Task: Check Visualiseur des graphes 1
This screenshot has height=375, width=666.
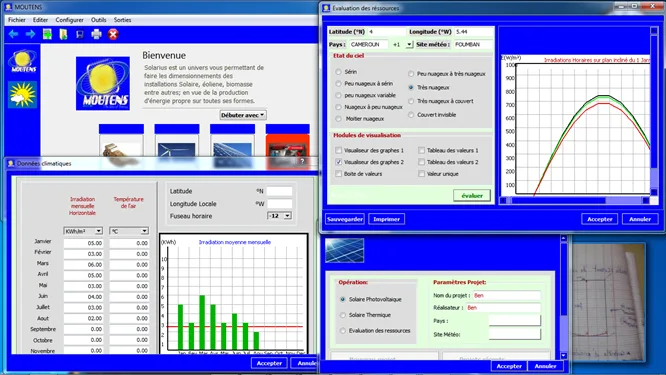Action: click(x=339, y=150)
